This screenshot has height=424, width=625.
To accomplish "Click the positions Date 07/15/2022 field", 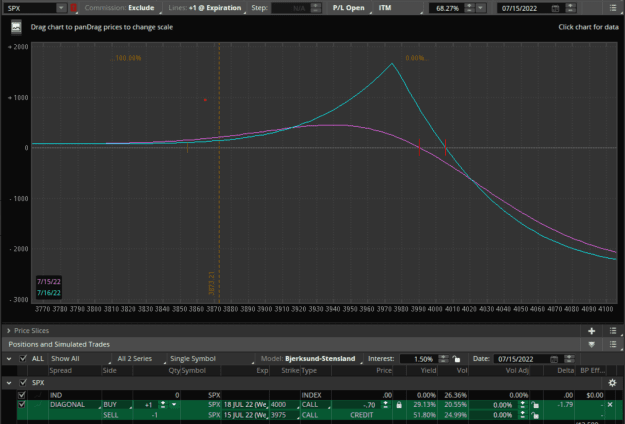I will pyautogui.click(x=521, y=359).
